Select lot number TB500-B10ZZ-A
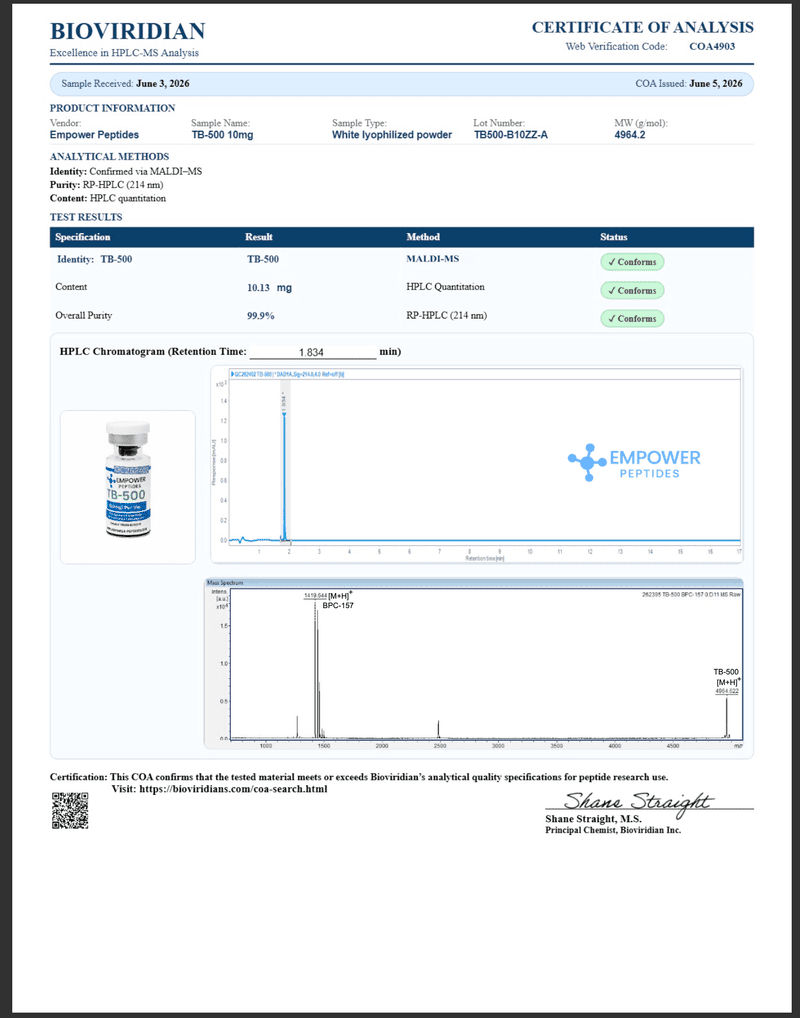The height and width of the screenshot is (1018, 800). [x=510, y=135]
